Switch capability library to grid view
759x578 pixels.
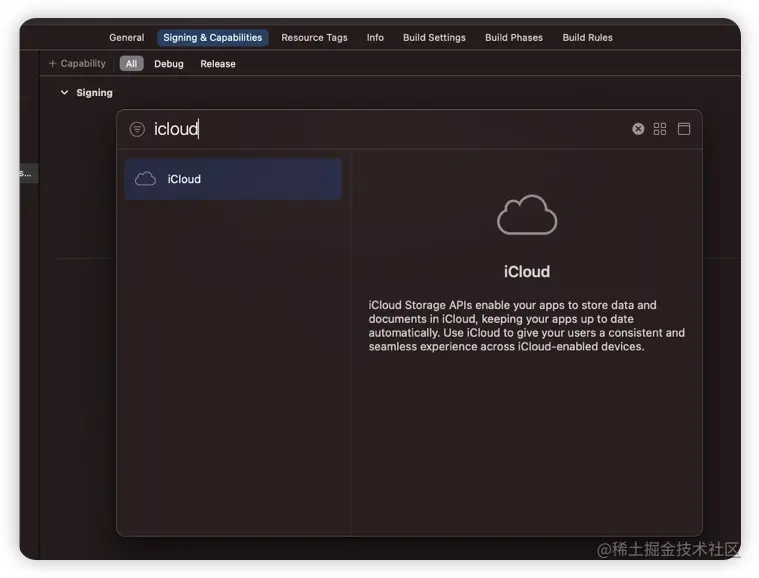[x=660, y=129]
